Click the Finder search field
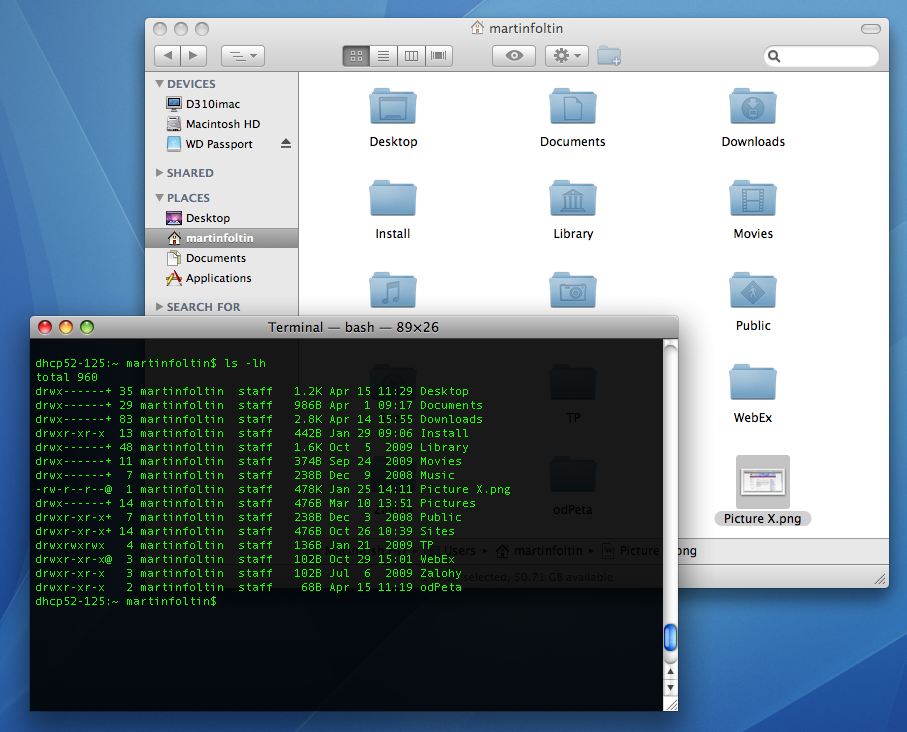Viewport: 907px width, 732px height. pos(821,56)
